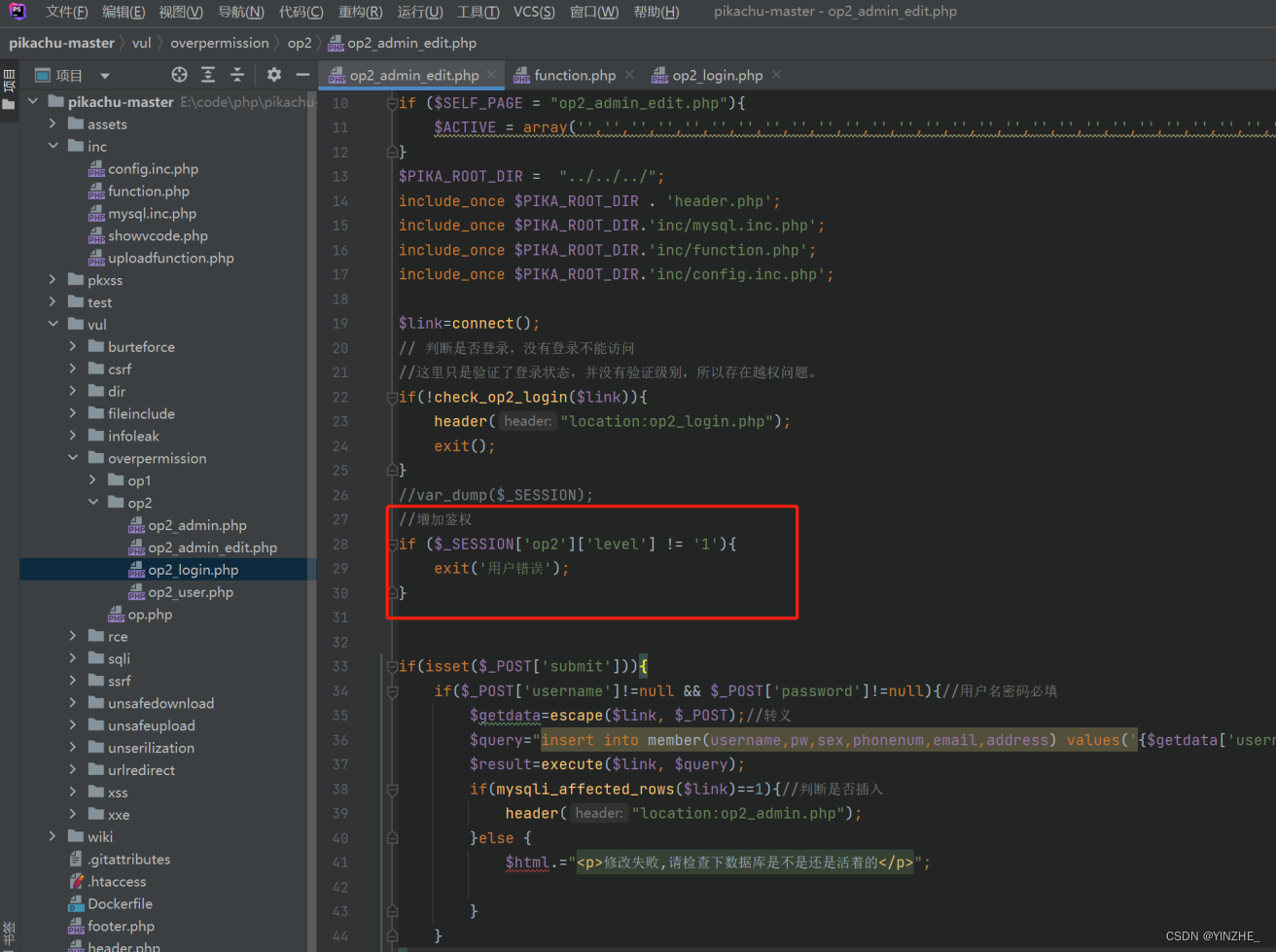Expand the csrf folder
The height and width of the screenshot is (952, 1276).
[73, 369]
